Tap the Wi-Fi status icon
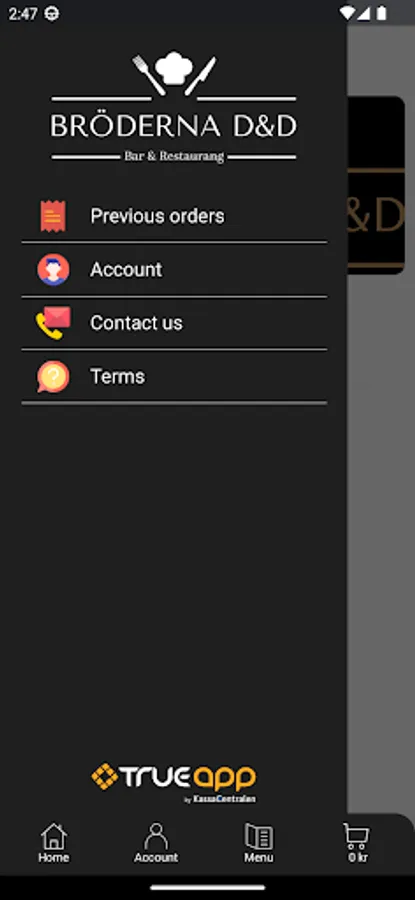This screenshot has width=415, height=900. (347, 13)
